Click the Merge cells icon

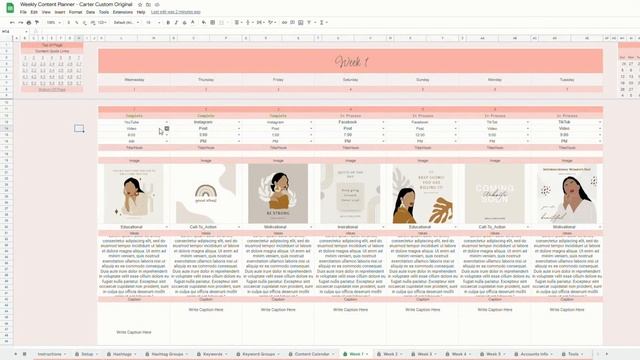pyautogui.click(x=222, y=22)
